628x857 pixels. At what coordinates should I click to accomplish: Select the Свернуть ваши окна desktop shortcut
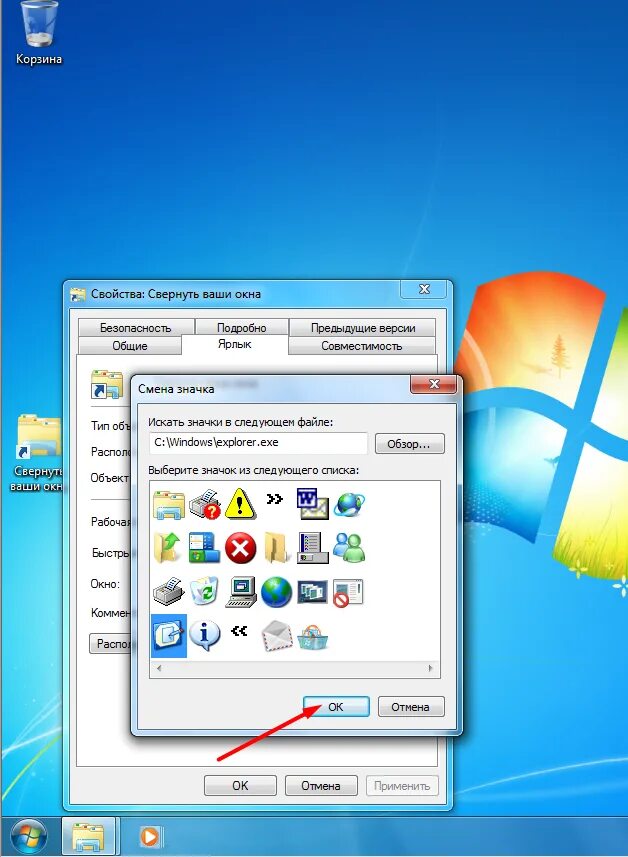[x=38, y=453]
